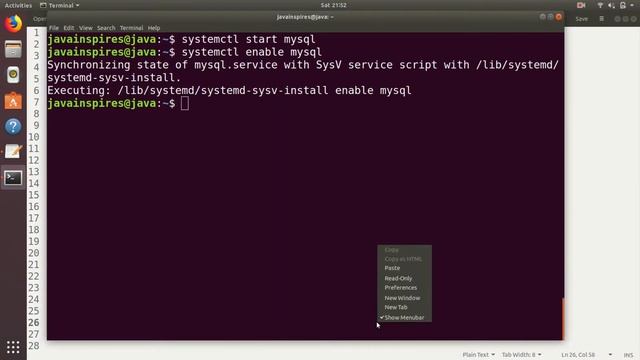Screen dimensions: 640x360
Task: Open the terminal Help menu
Action: pyautogui.click(x=154, y=28)
